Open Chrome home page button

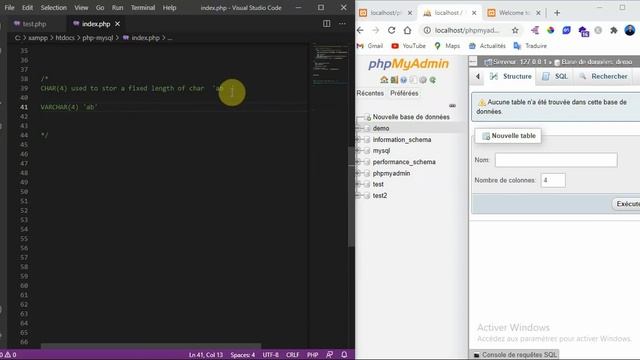407,30
